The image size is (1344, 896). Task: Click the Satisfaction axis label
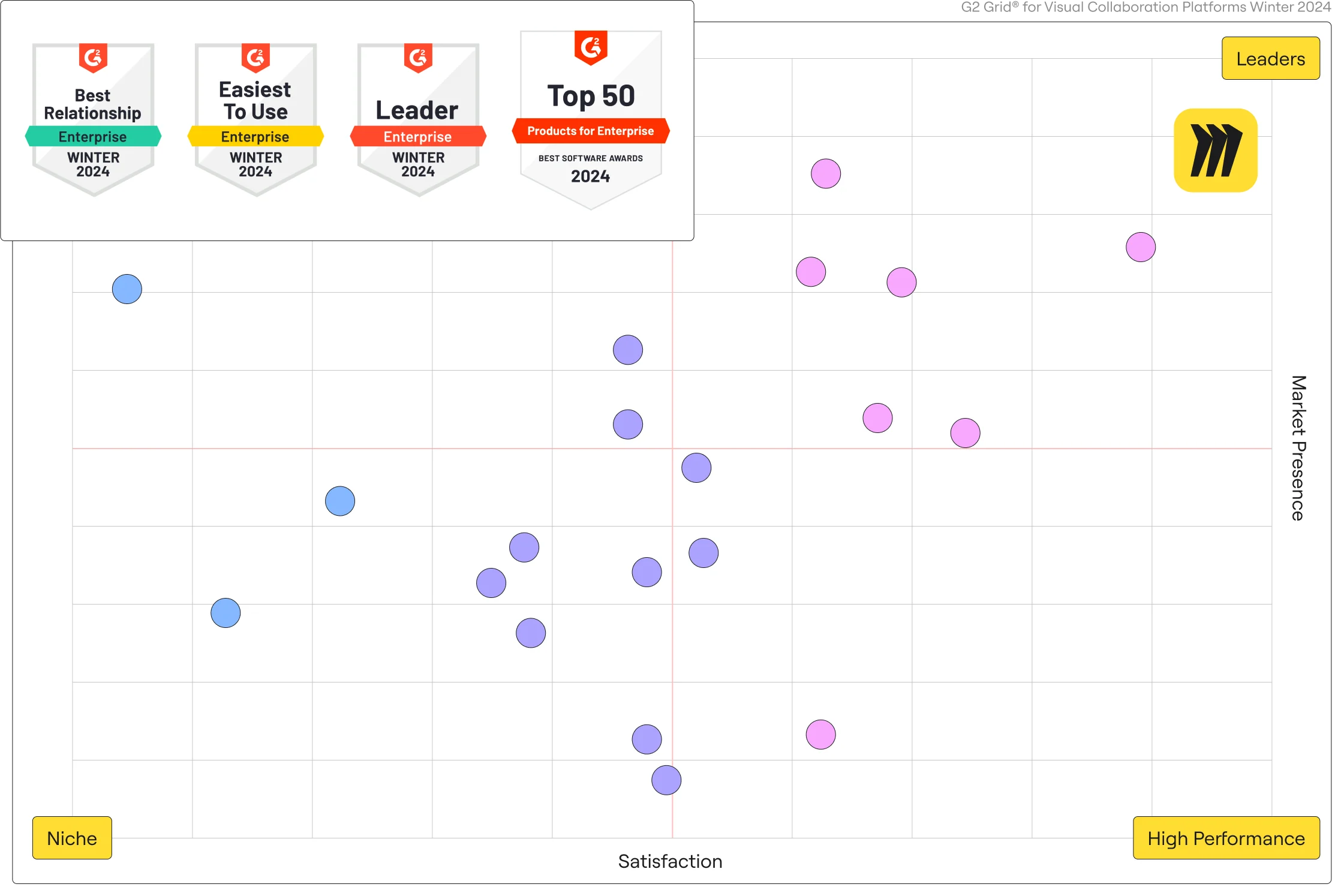tap(670, 861)
